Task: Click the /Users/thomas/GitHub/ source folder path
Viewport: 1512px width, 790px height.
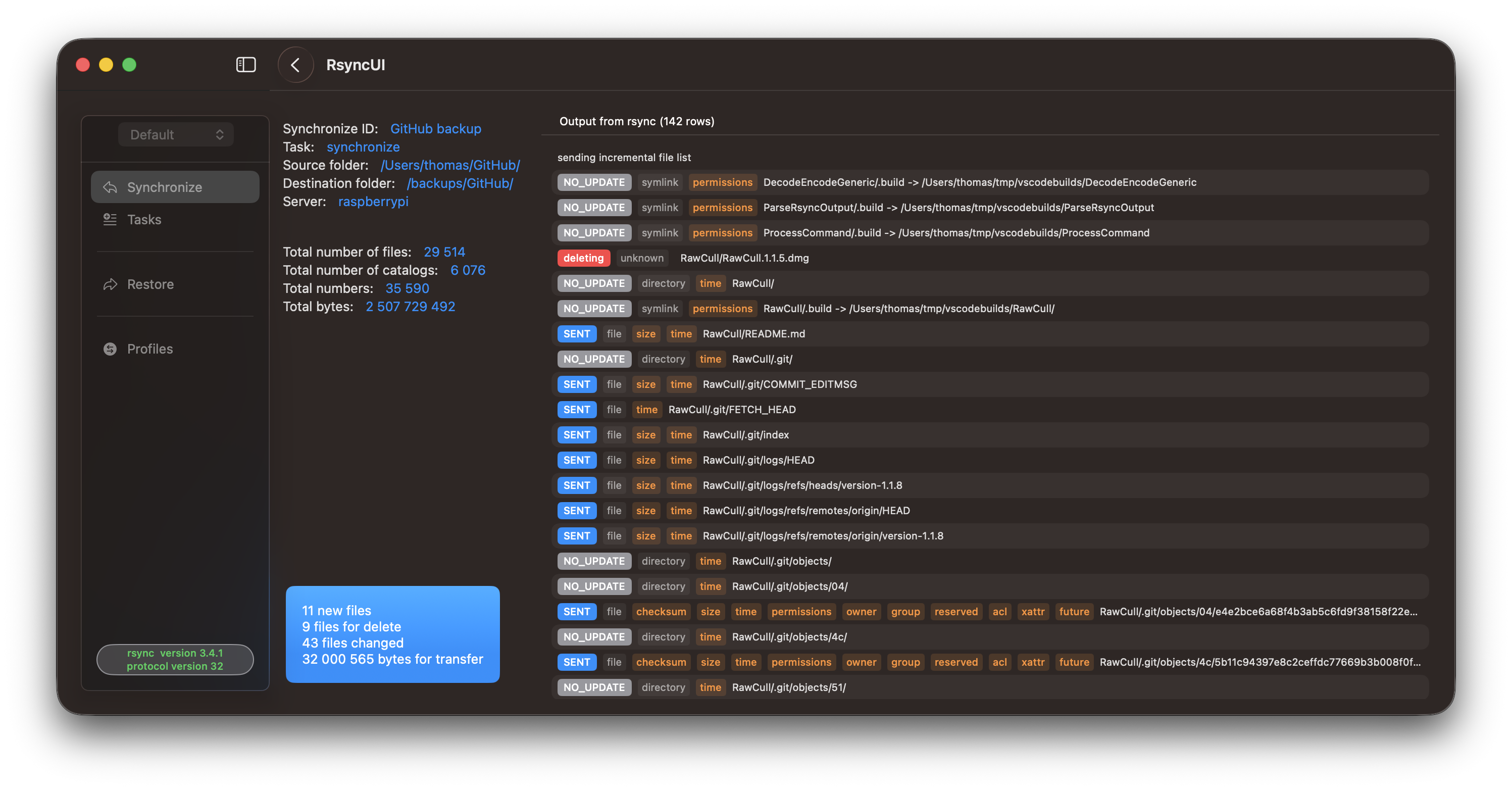Action: click(x=449, y=165)
